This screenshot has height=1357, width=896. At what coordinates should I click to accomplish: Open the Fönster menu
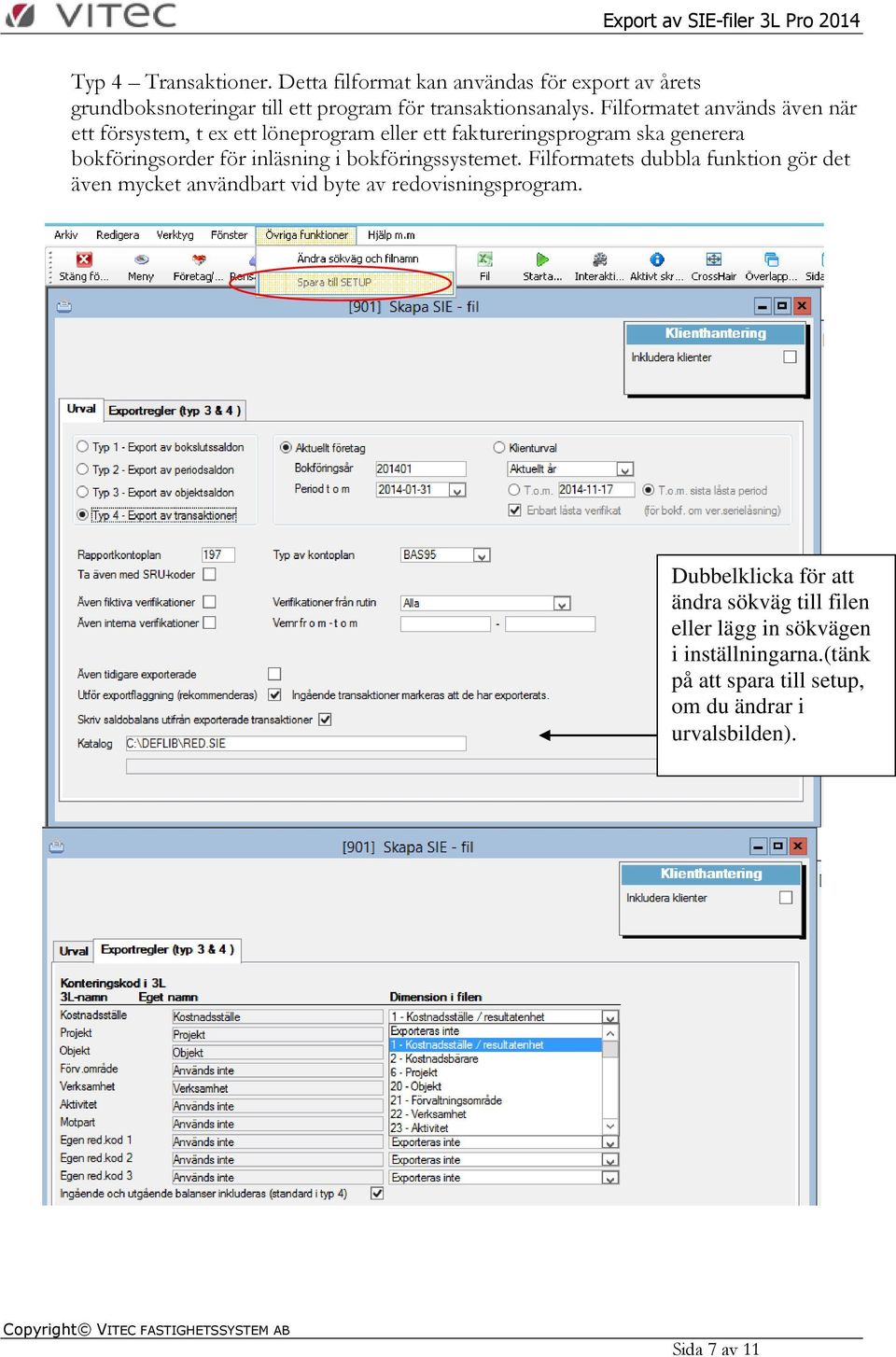[229, 235]
